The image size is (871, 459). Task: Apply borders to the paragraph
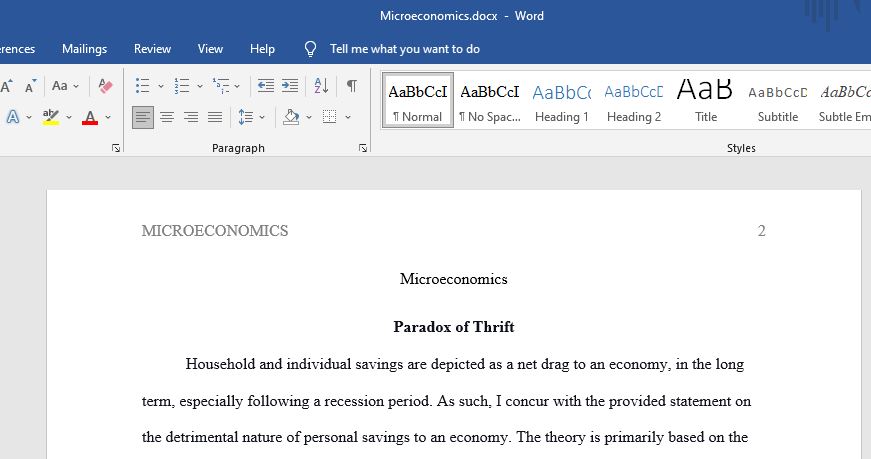coord(329,117)
